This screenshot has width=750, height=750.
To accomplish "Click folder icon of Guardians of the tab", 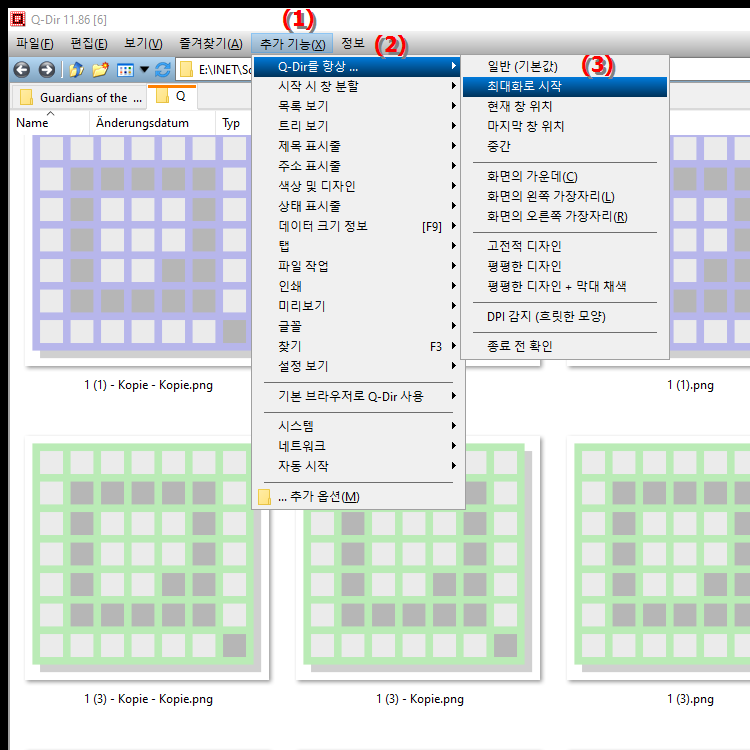I will [26, 97].
